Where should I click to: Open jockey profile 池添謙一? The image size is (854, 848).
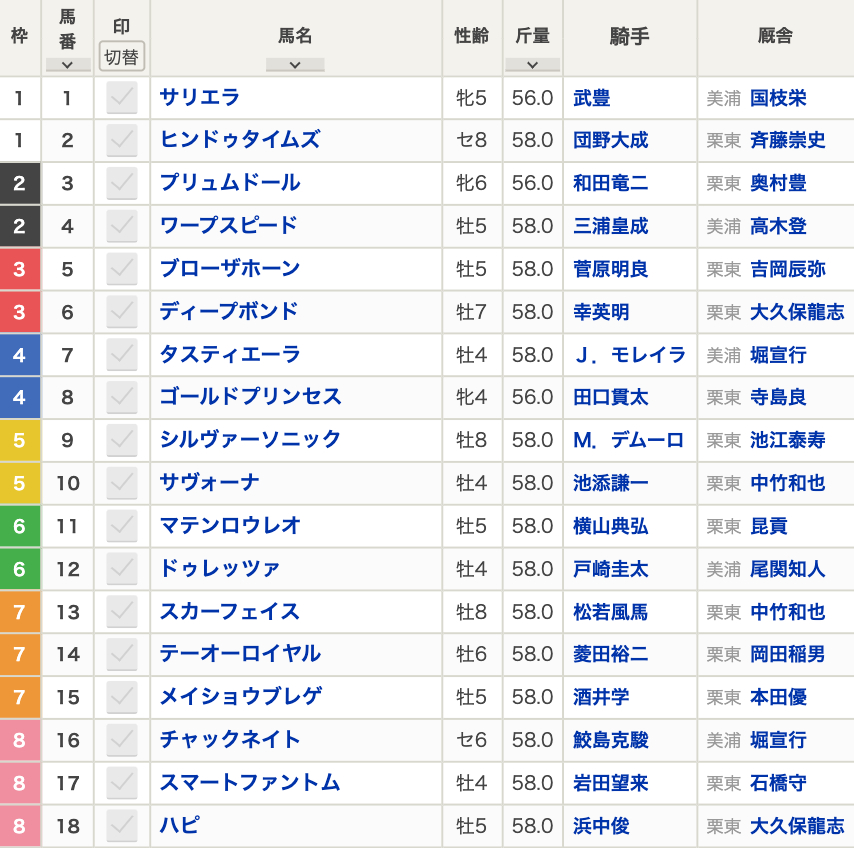coord(611,484)
